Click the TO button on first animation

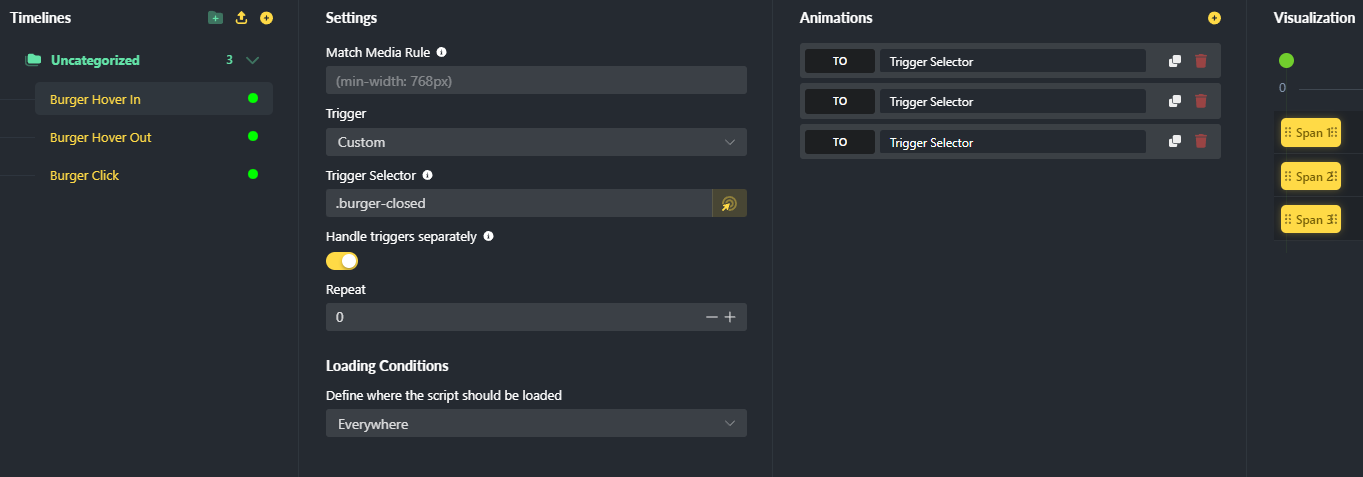tap(840, 61)
